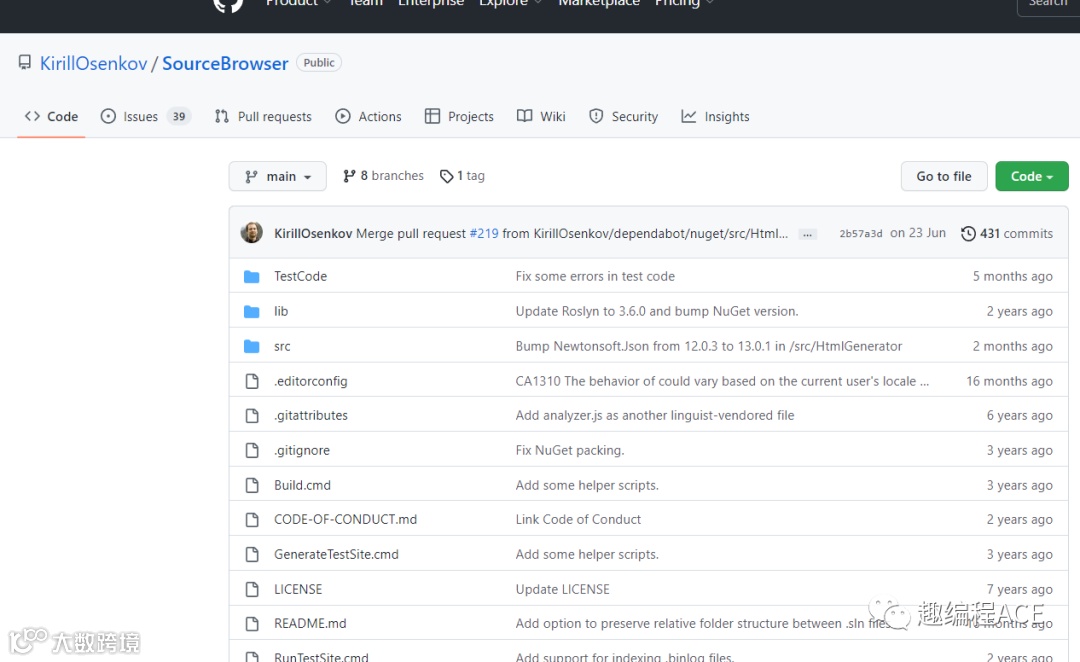Open commit 'Fix NuGet packing.' message
The image size is (1080, 662).
[570, 451]
